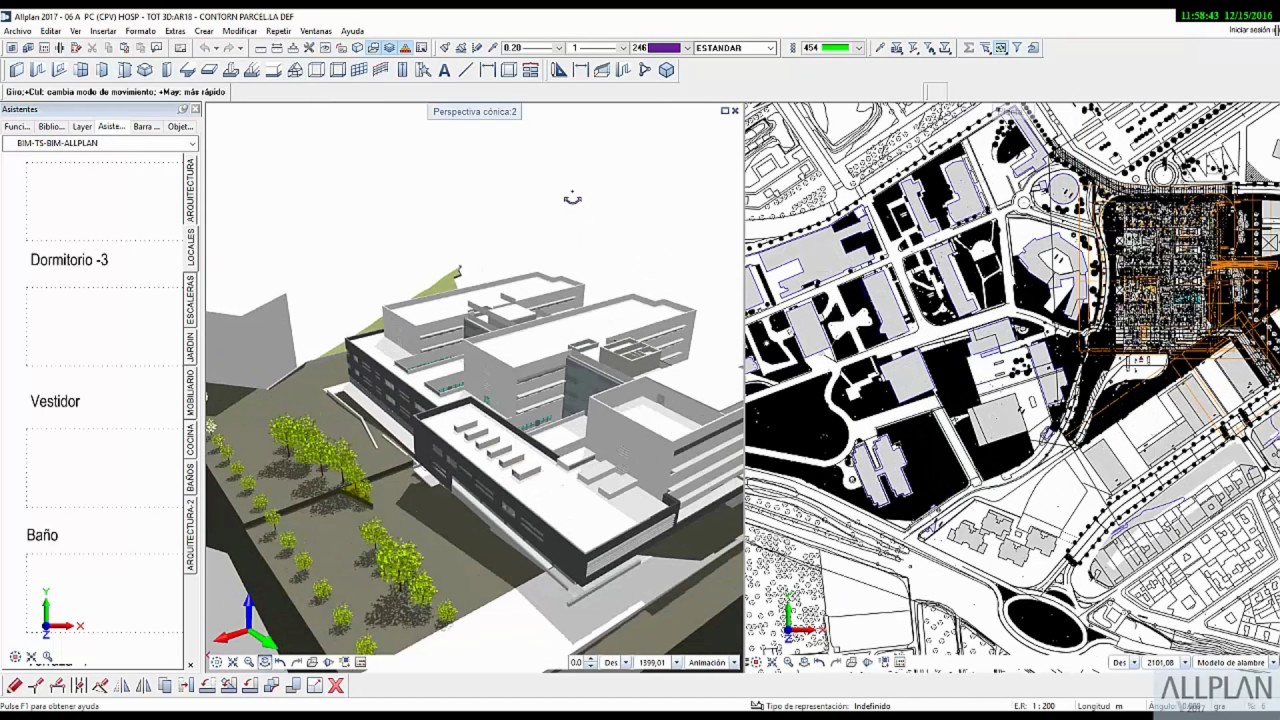Click the highlighted navigation mode icon in perspective viewport
This screenshot has width=1280, height=720.
tap(265, 662)
